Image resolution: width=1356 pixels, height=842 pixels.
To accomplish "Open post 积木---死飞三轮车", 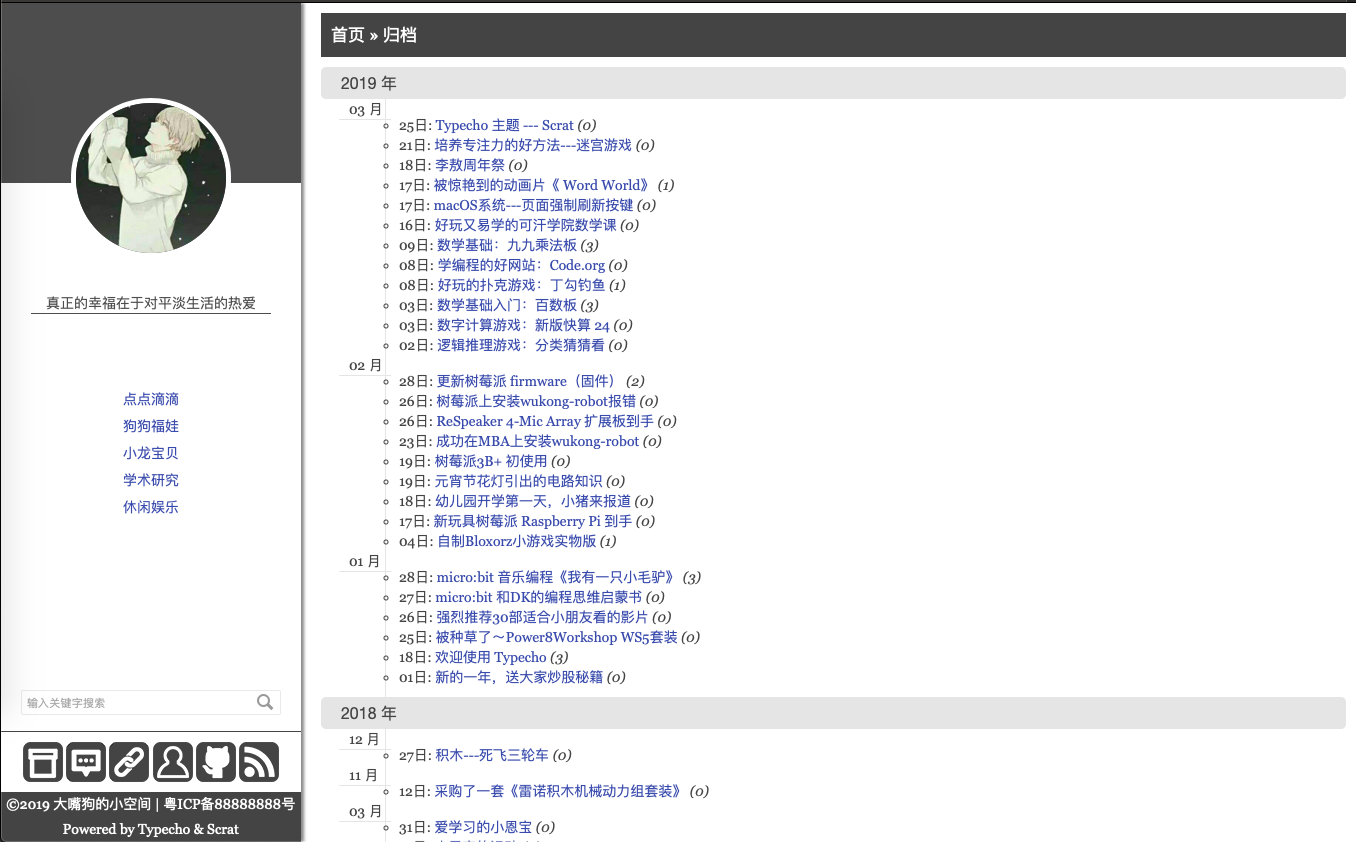I will pos(491,755).
